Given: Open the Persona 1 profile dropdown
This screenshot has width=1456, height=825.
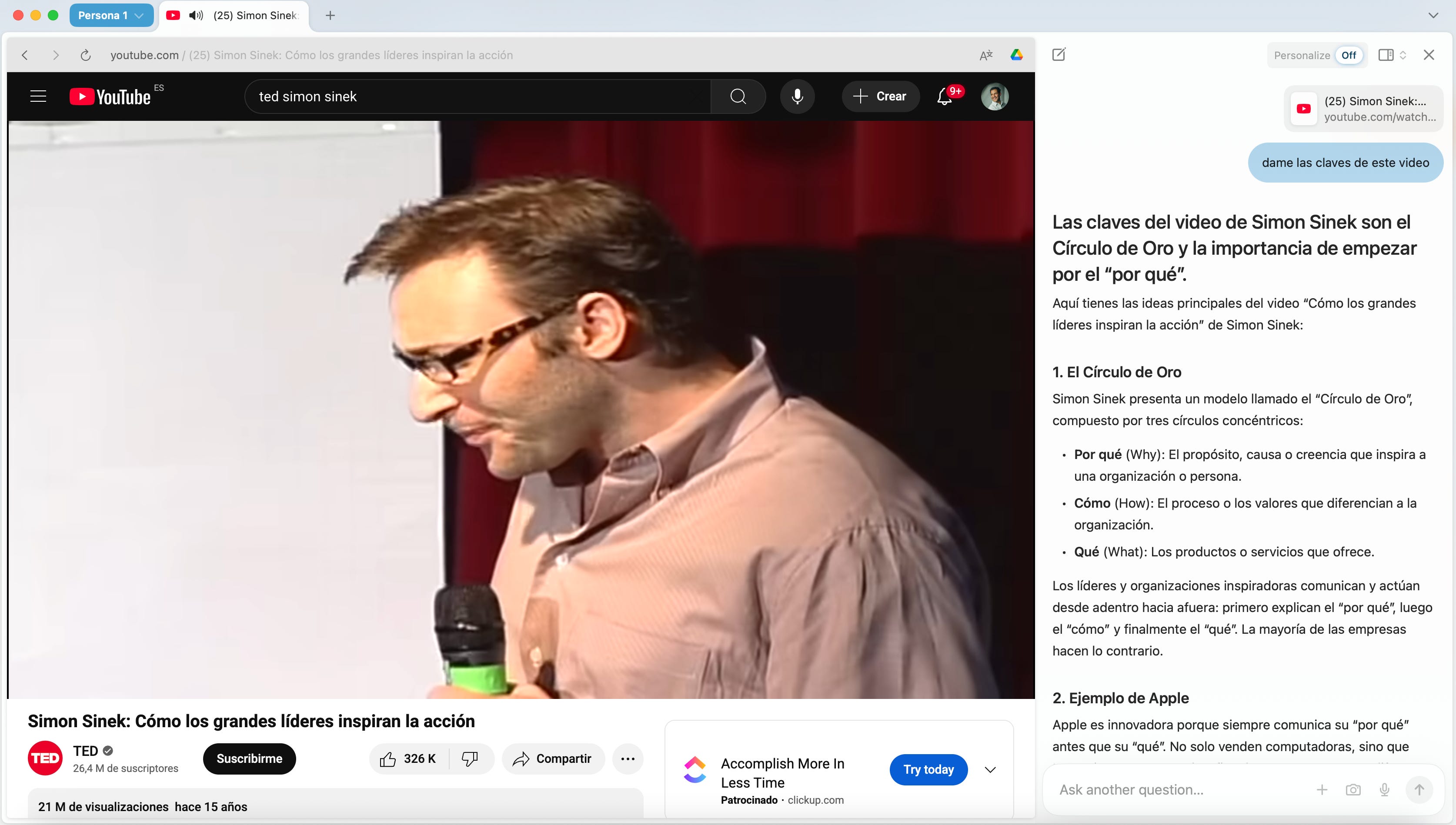Looking at the screenshot, I should pos(111,15).
